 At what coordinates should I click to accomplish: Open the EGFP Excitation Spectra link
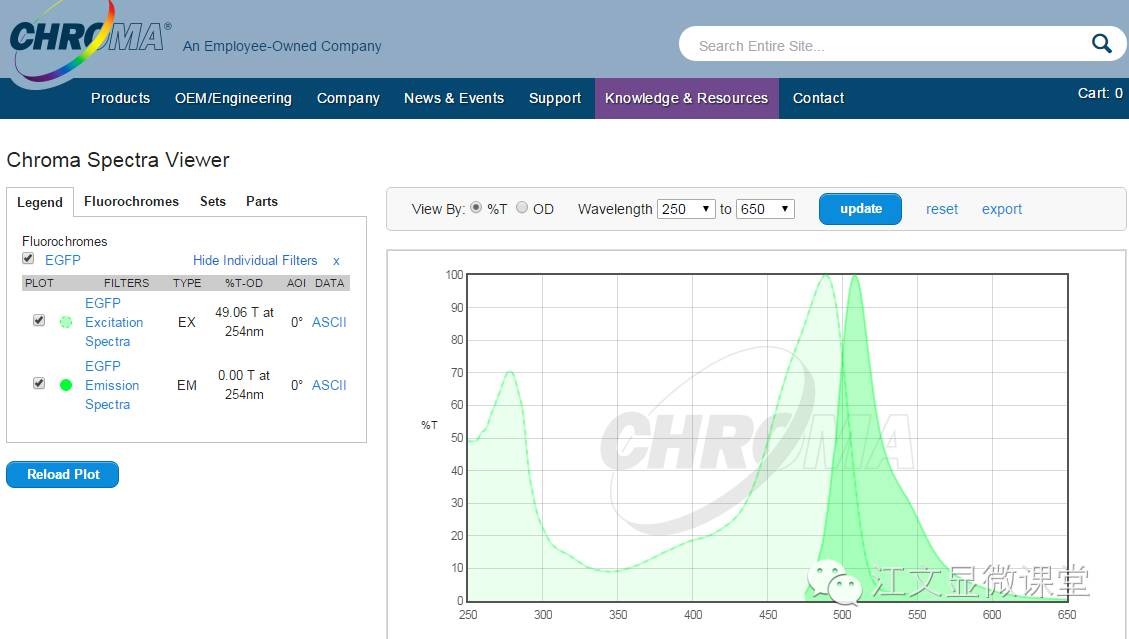[114, 322]
